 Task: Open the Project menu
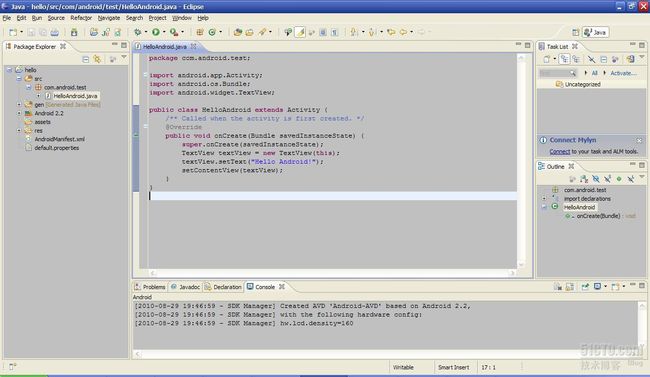(158, 18)
